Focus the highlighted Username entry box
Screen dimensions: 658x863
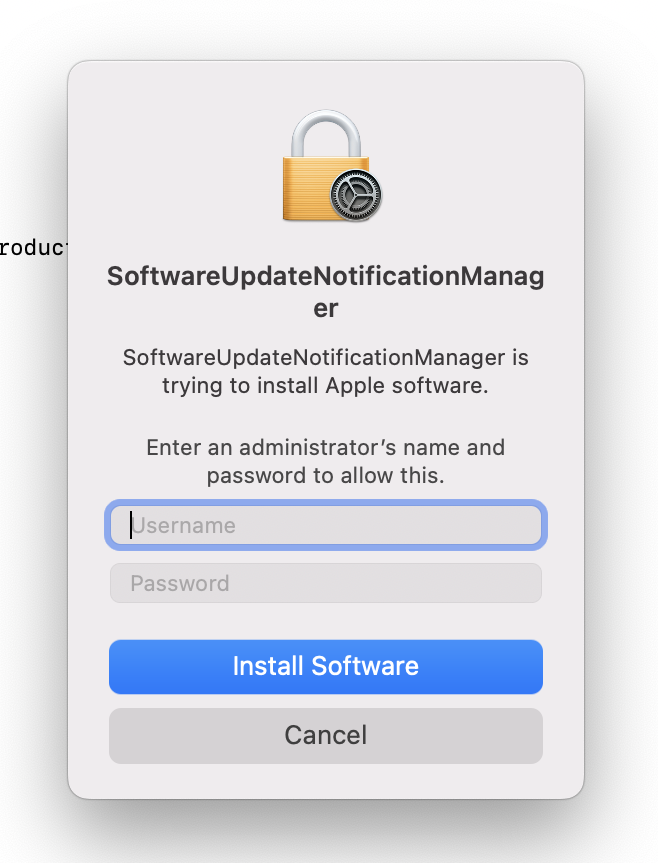pos(325,525)
